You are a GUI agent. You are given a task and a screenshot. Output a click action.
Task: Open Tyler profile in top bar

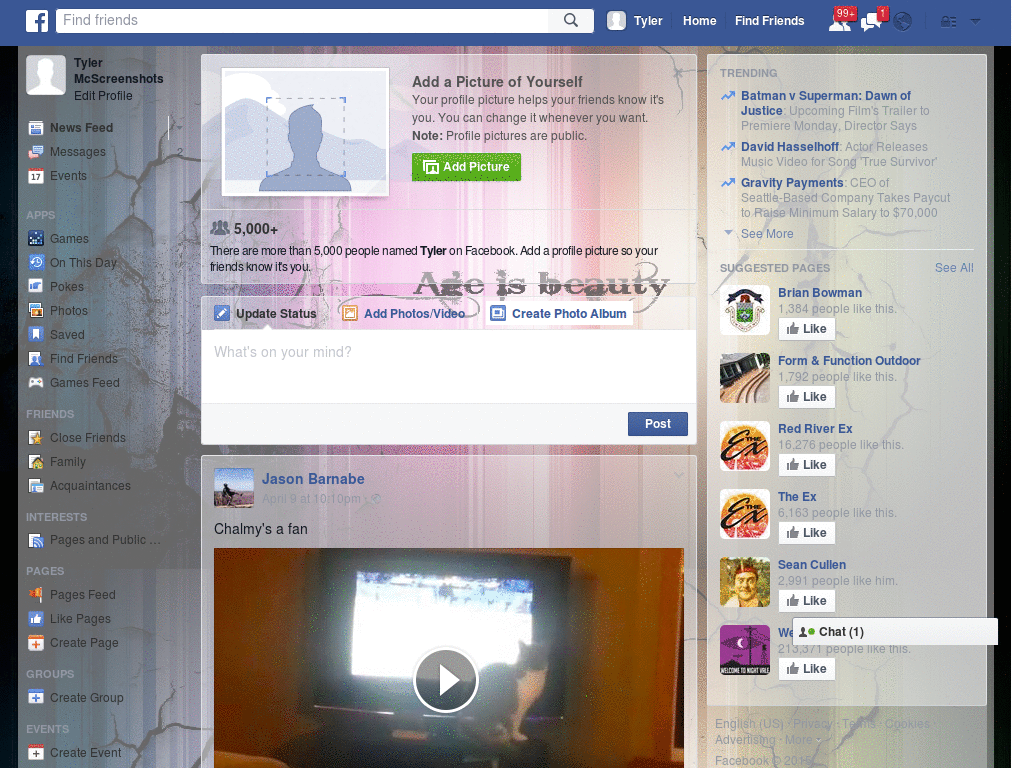pos(635,21)
